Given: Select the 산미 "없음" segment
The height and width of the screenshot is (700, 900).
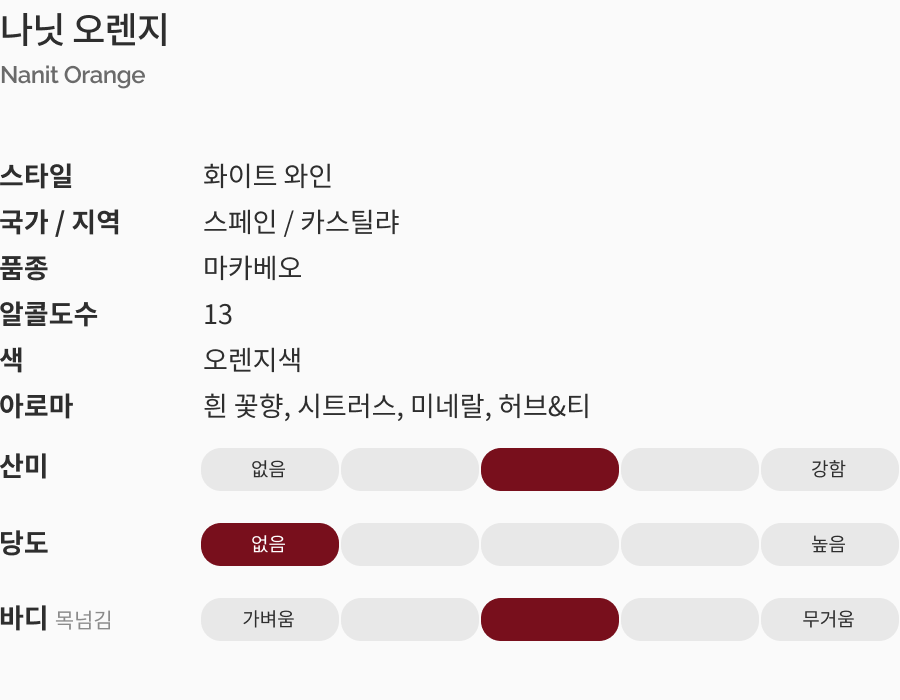Looking at the screenshot, I should 269,470.
